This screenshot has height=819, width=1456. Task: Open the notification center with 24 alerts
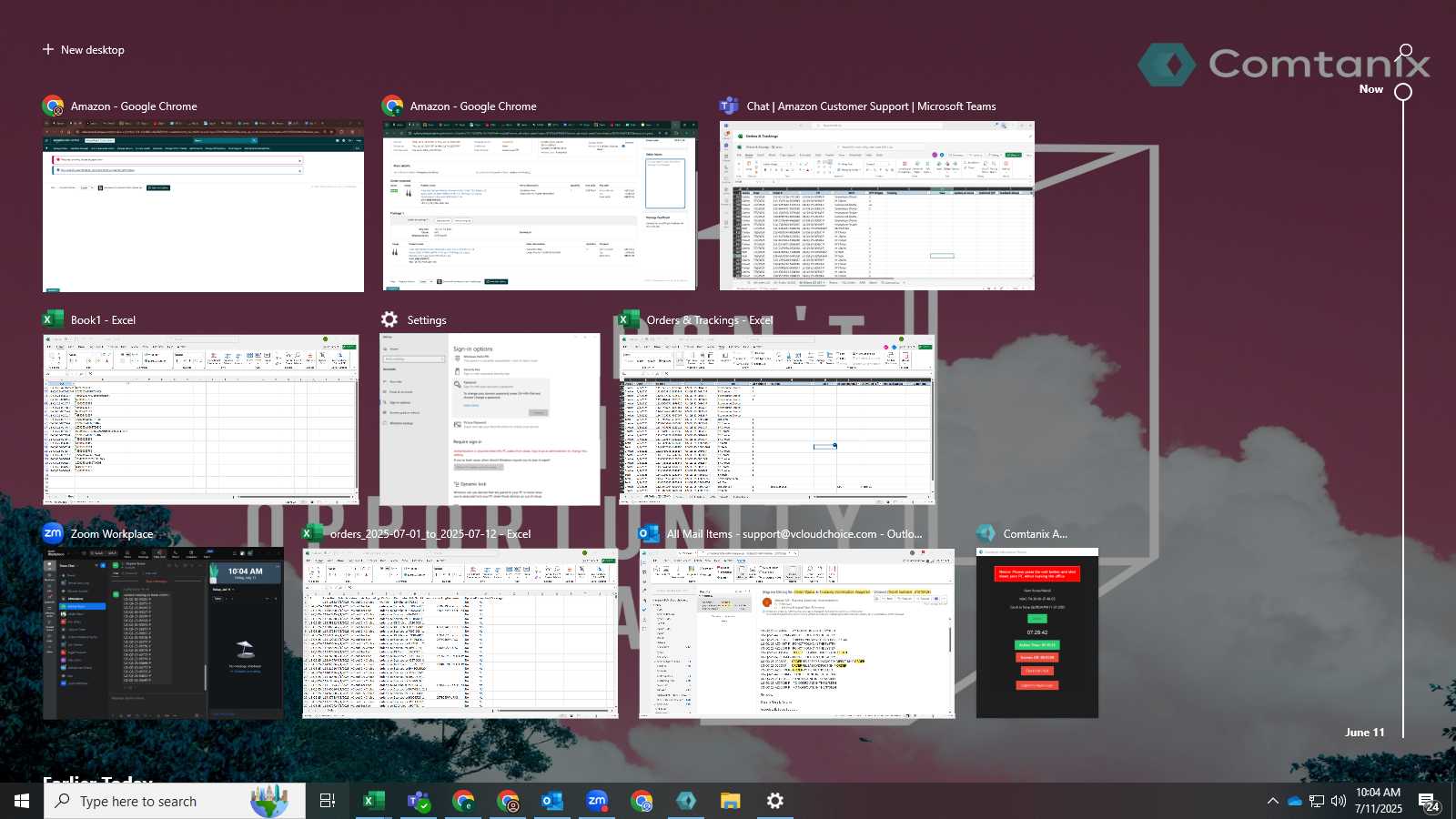pos(1430,801)
